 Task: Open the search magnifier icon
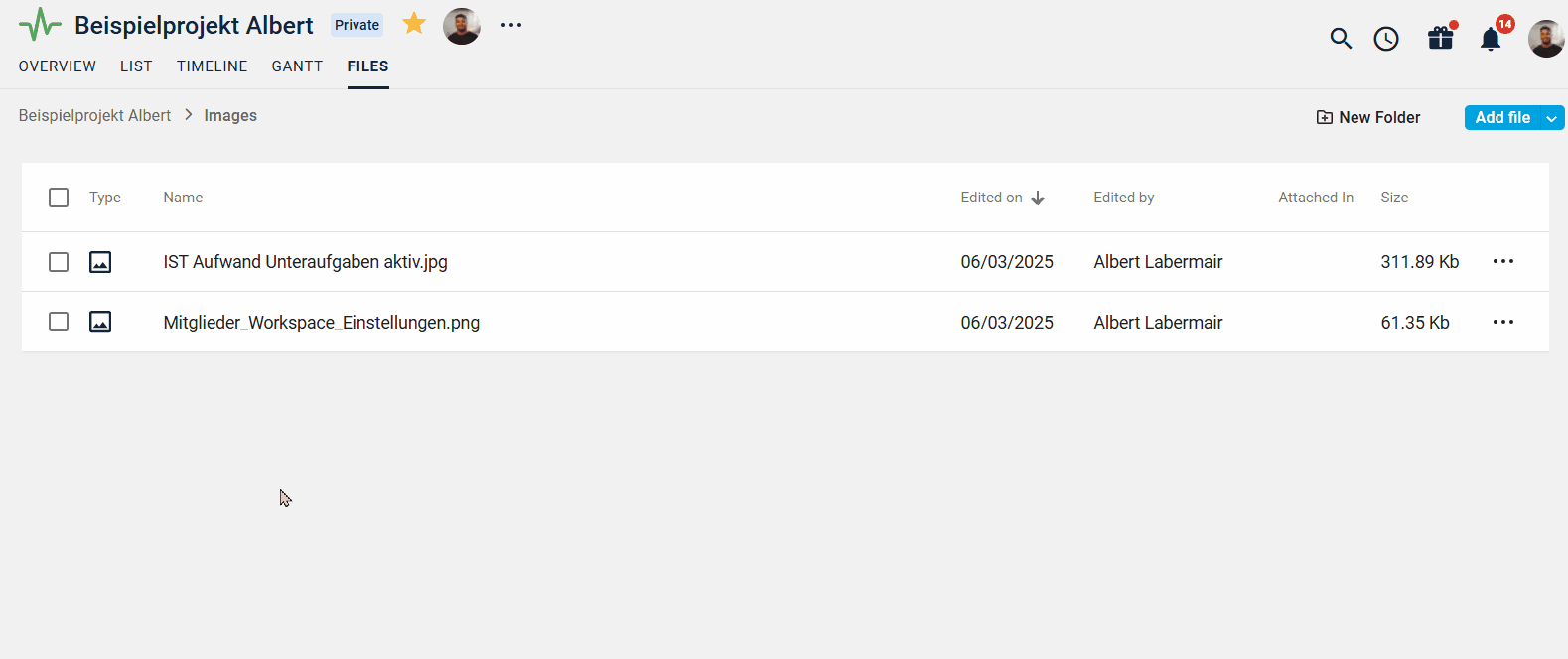(1341, 39)
